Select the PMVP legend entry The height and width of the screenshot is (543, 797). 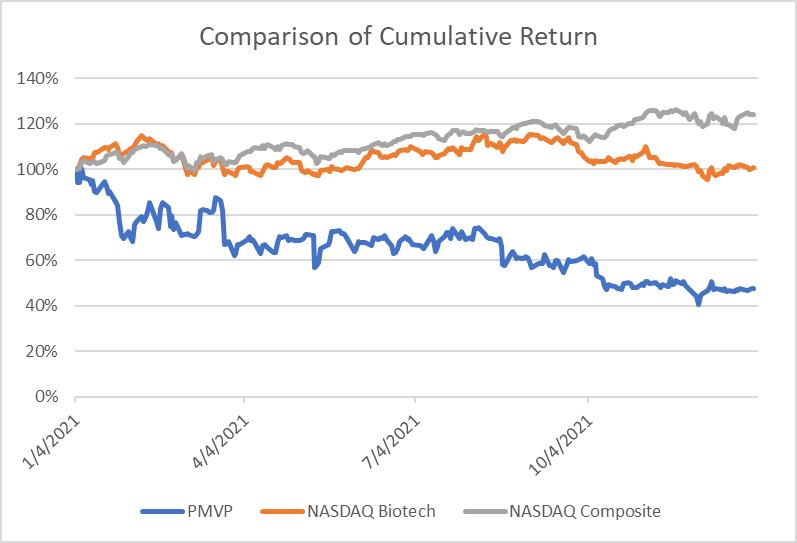(187, 511)
